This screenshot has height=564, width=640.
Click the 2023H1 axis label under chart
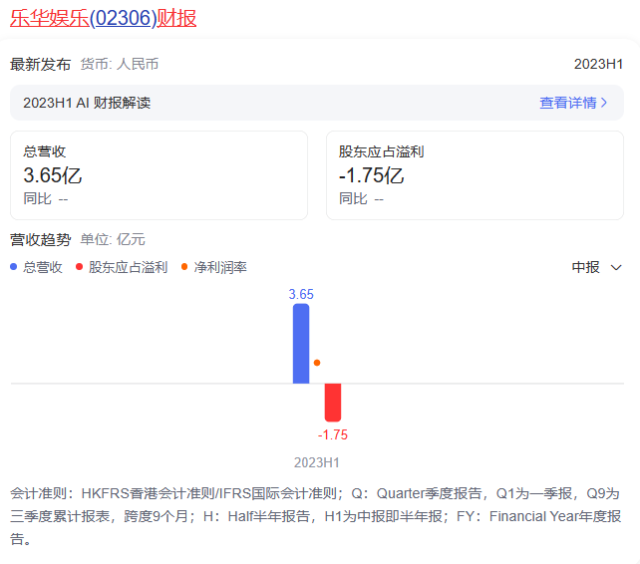(x=317, y=462)
